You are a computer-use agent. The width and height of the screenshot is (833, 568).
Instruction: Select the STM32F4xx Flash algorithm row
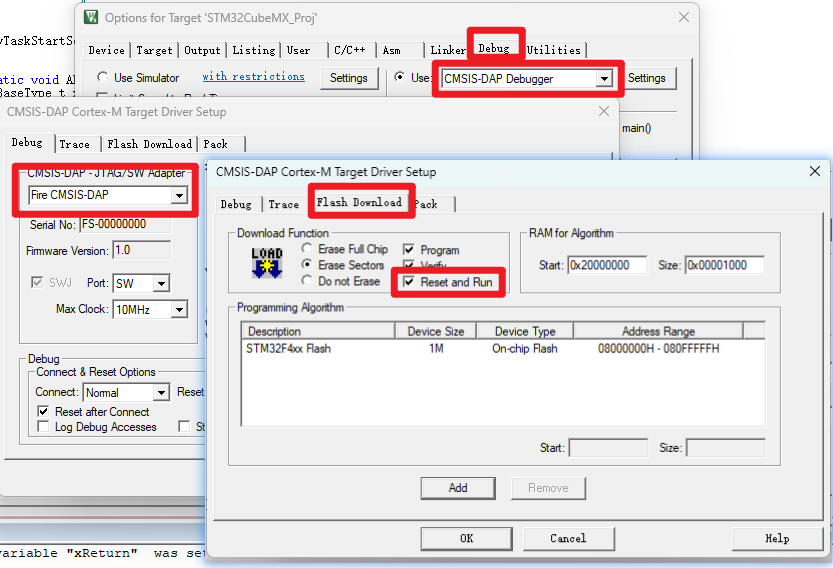tap(503, 349)
